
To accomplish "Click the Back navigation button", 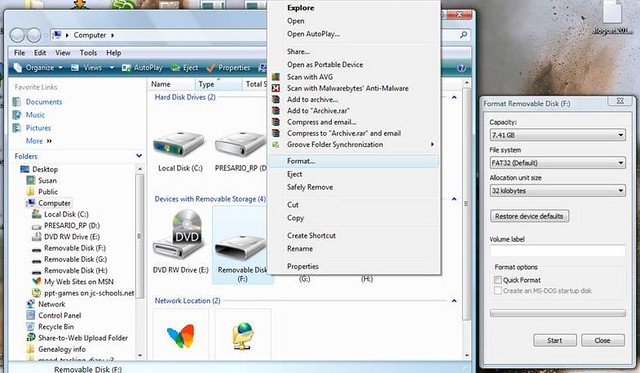I will (x=17, y=35).
